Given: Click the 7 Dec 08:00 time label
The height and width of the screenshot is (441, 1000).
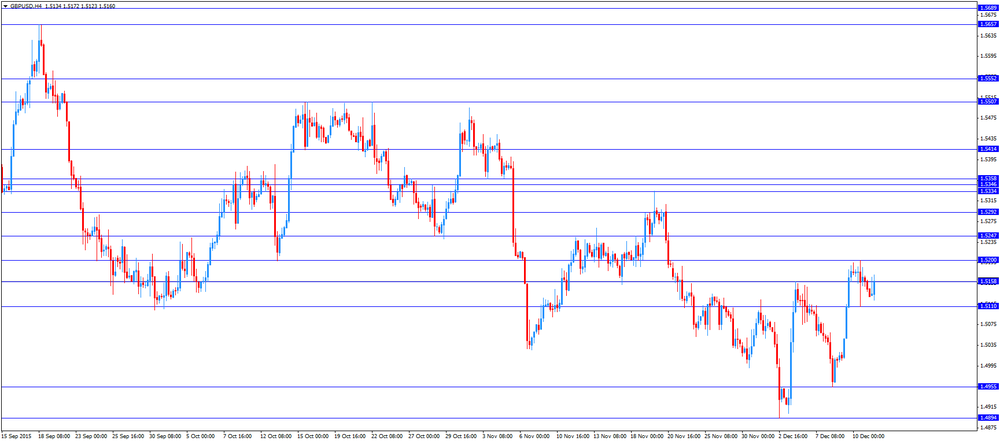Looking at the screenshot, I should click(830, 437).
